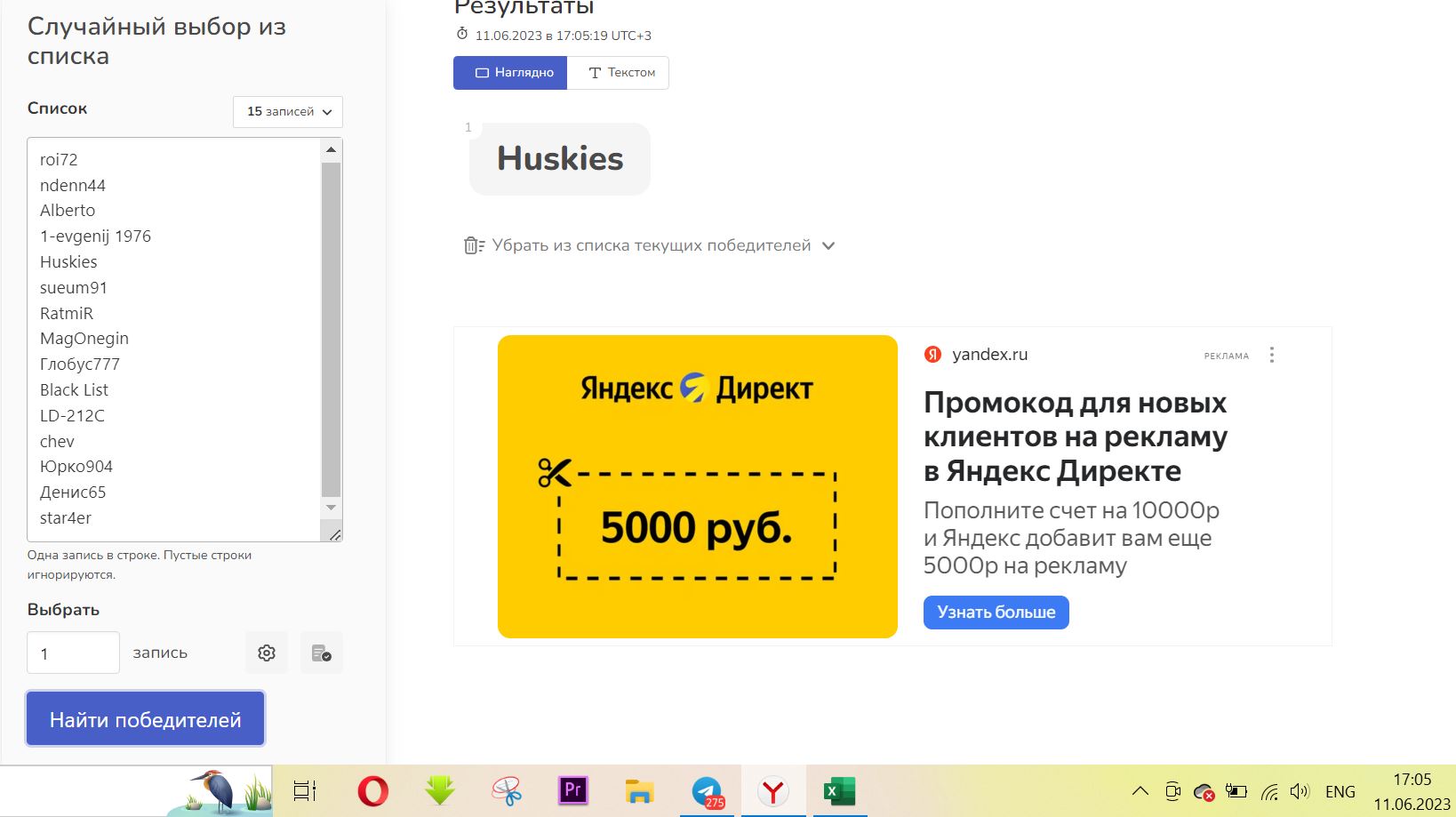Click the LD-212C entry in list
This screenshot has width=1456, height=817.
(x=72, y=416)
